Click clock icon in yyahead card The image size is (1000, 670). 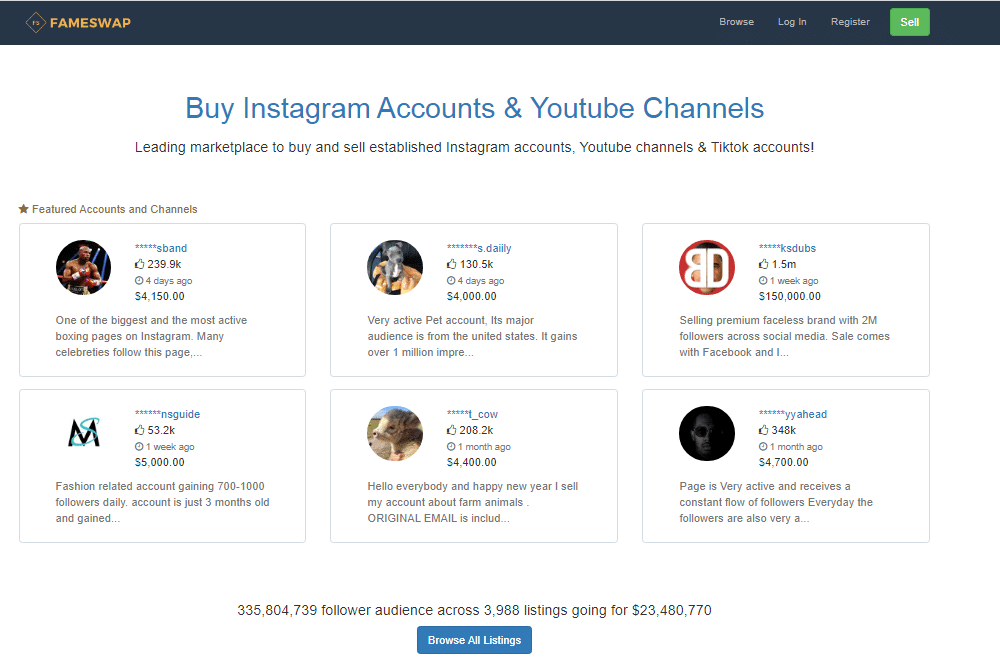tap(763, 446)
